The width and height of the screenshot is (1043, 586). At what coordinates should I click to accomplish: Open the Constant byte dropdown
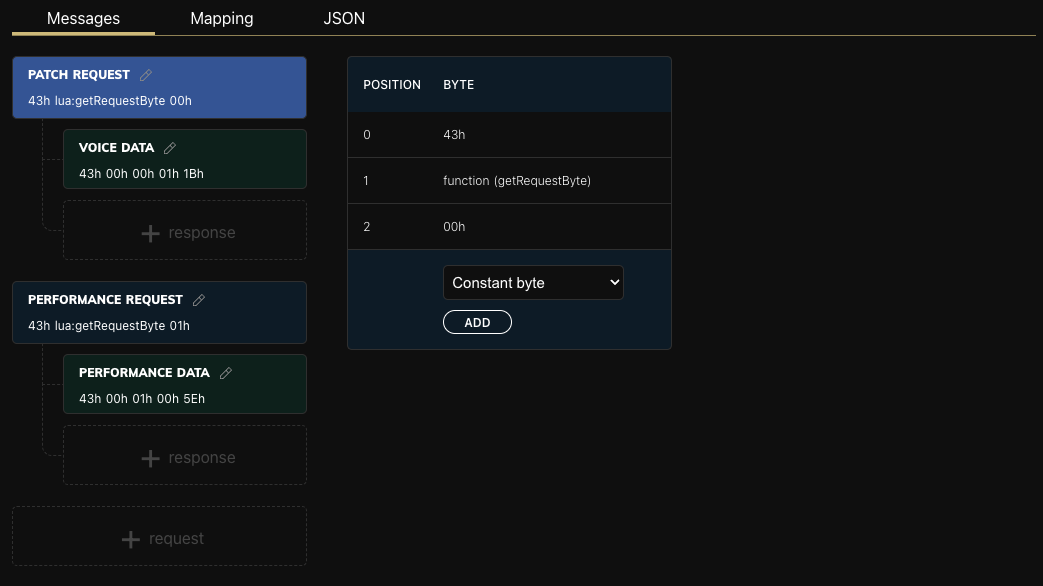pos(533,283)
